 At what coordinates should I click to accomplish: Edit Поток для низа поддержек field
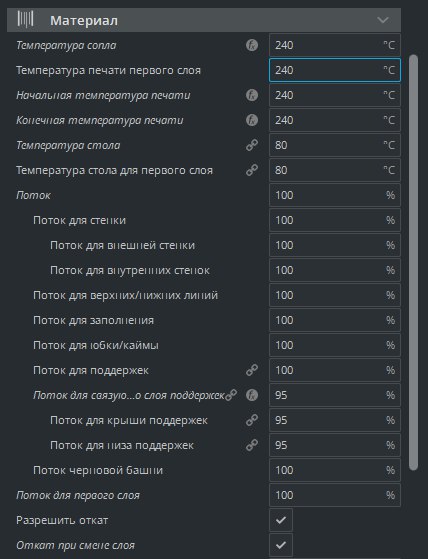click(335, 445)
